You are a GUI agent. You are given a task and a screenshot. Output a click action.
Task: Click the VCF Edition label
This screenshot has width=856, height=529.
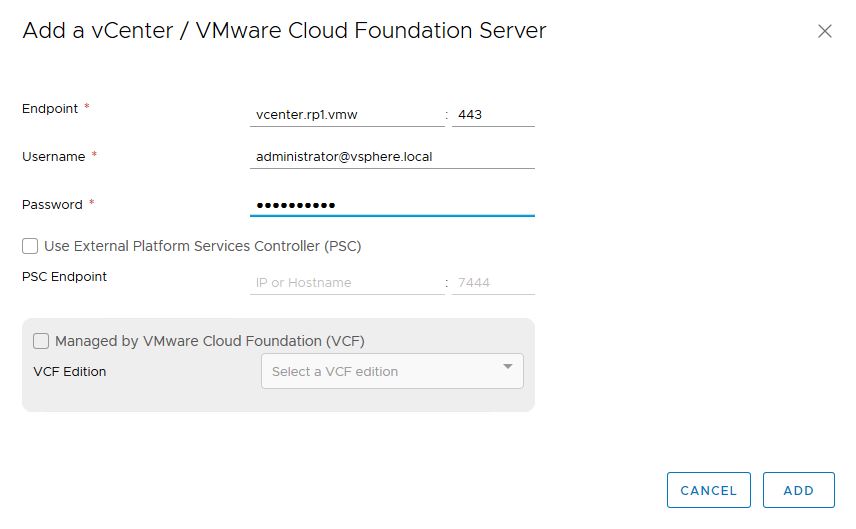[70, 371]
